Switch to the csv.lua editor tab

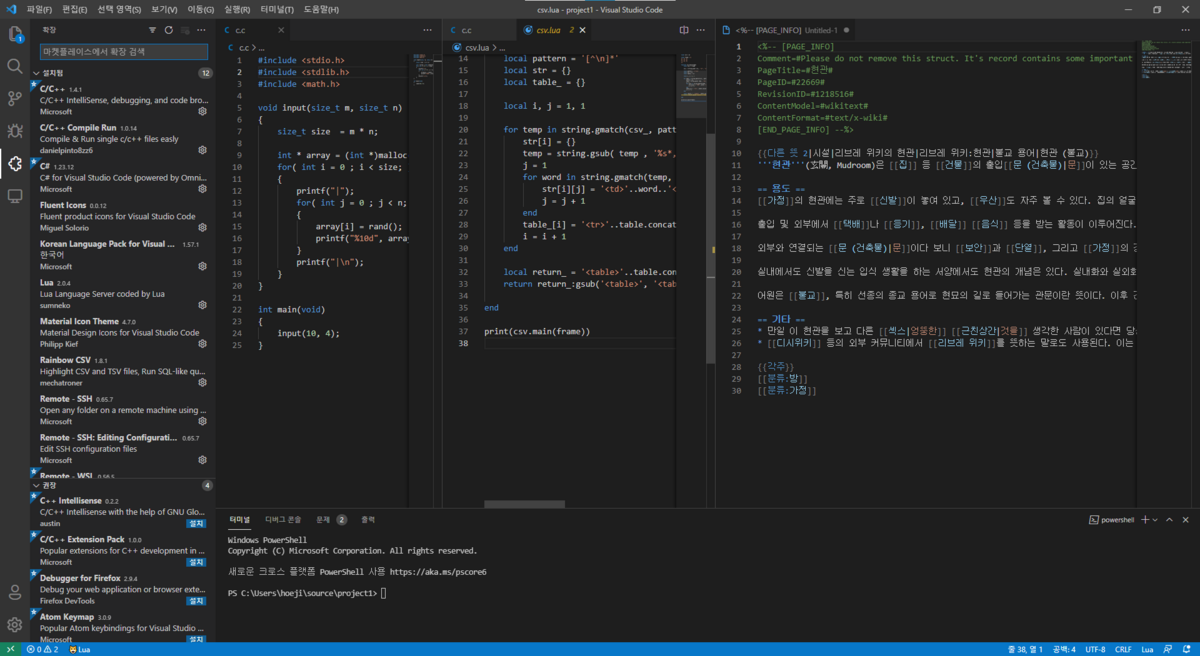coord(555,30)
